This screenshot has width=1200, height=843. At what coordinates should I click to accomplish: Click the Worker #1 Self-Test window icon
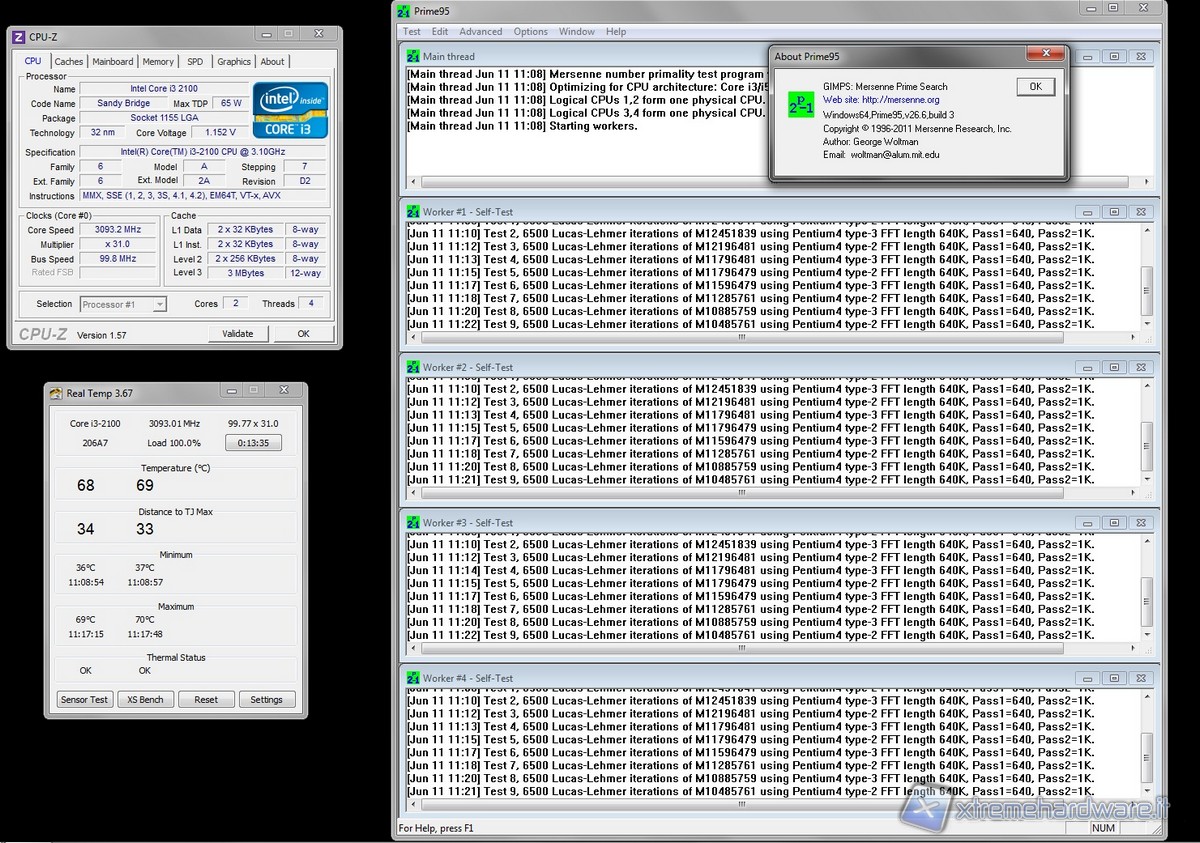(412, 211)
